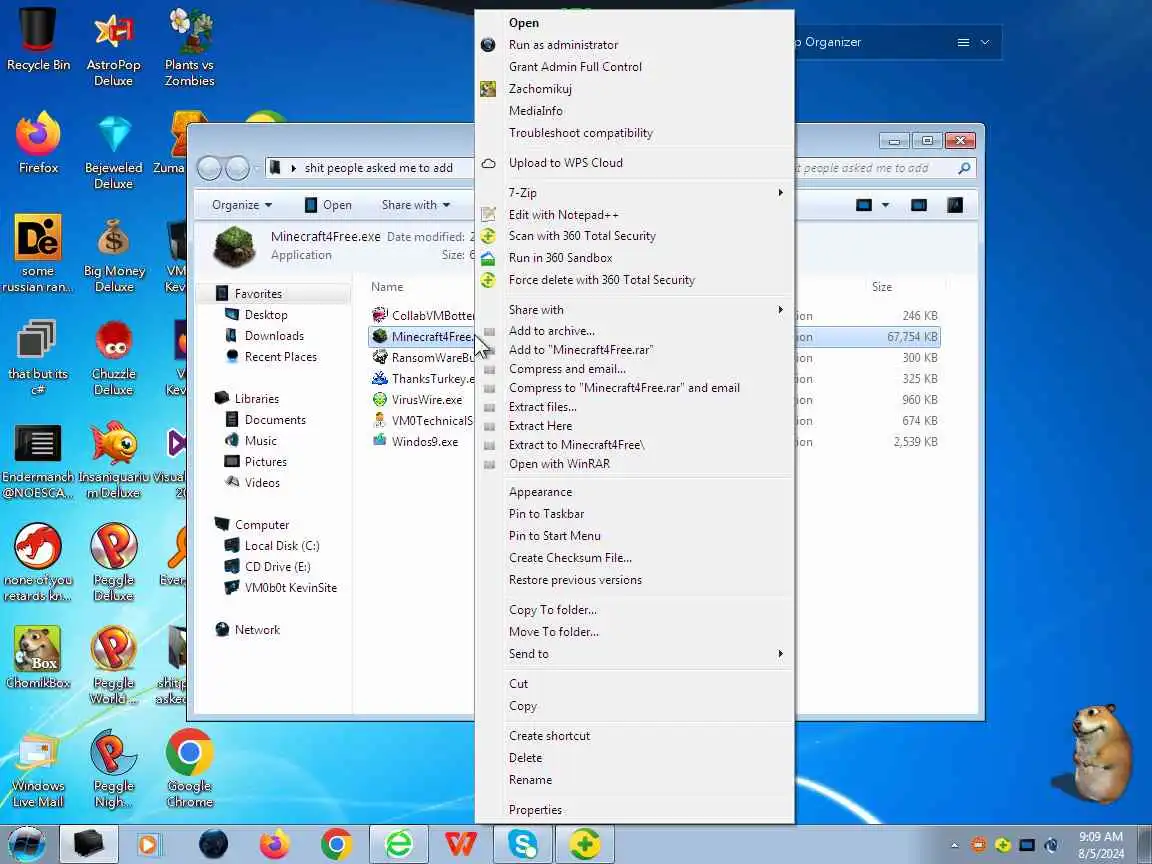The height and width of the screenshot is (864, 1152).
Task: Open Downloads in navigation pane
Action: 274,336
